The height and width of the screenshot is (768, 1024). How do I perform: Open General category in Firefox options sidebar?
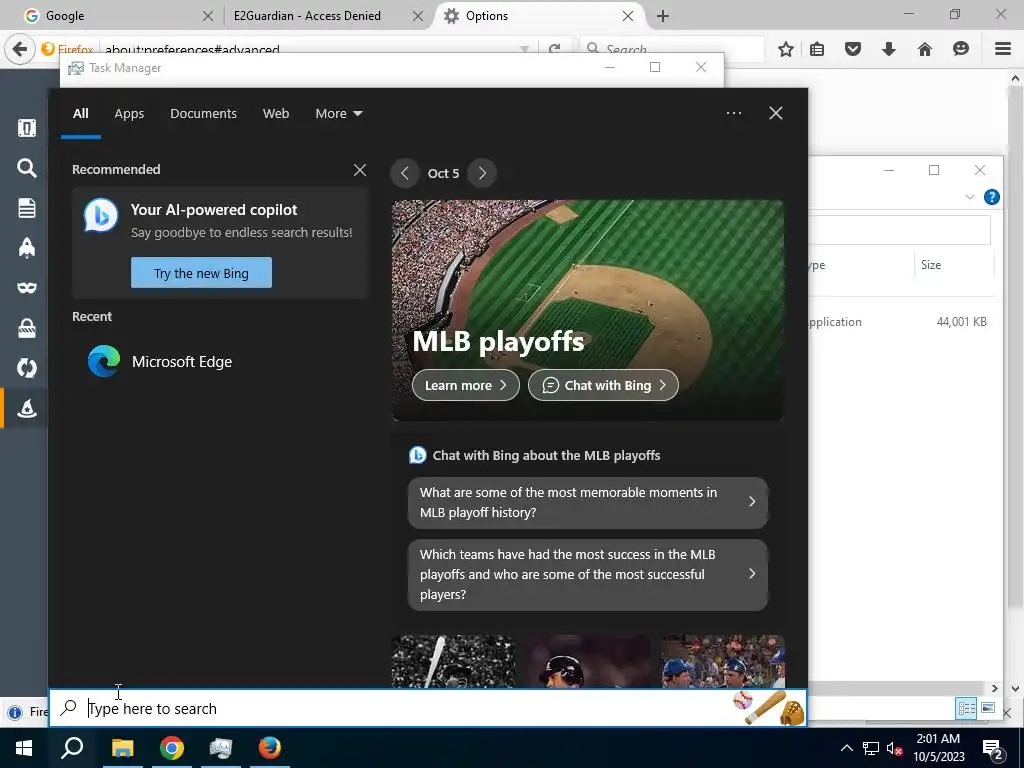click(x=26, y=128)
